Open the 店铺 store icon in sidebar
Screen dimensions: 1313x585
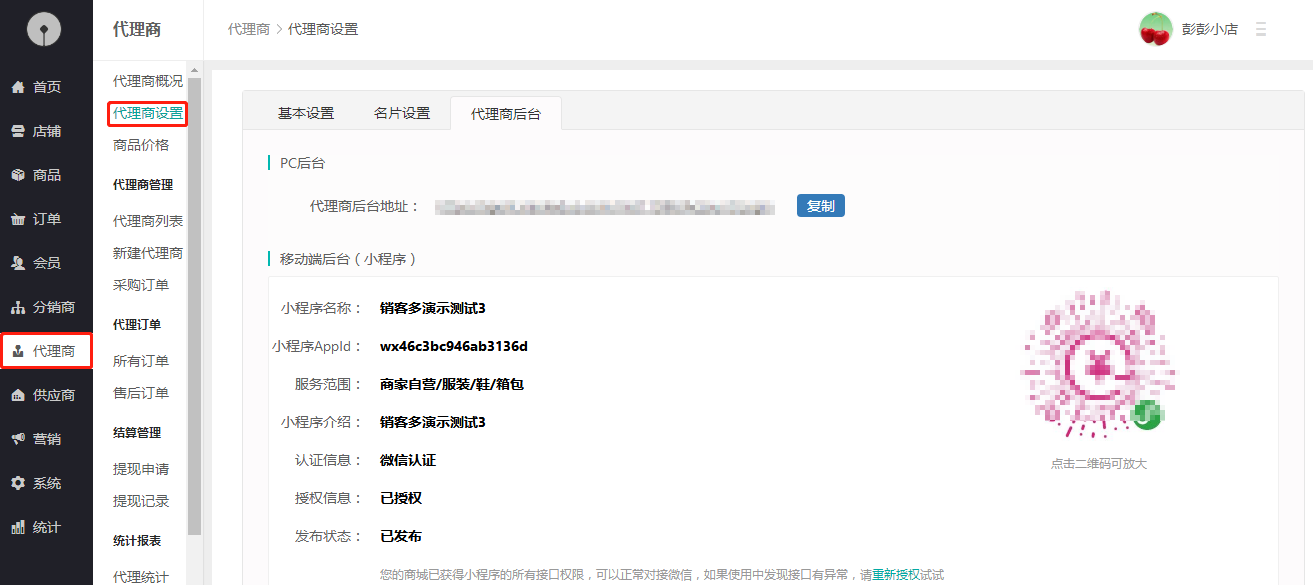coord(18,131)
